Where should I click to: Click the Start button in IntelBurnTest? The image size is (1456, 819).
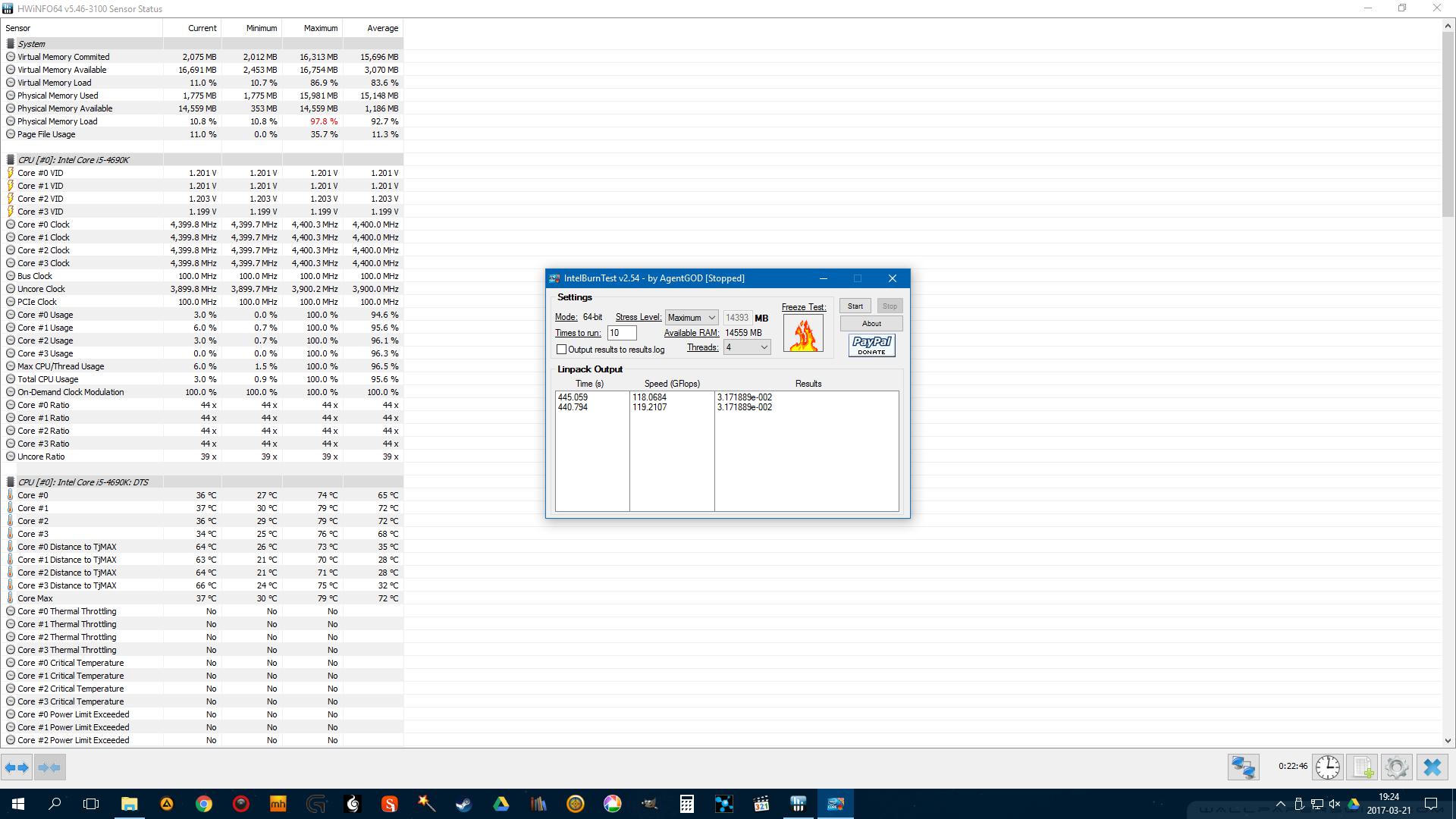855,306
